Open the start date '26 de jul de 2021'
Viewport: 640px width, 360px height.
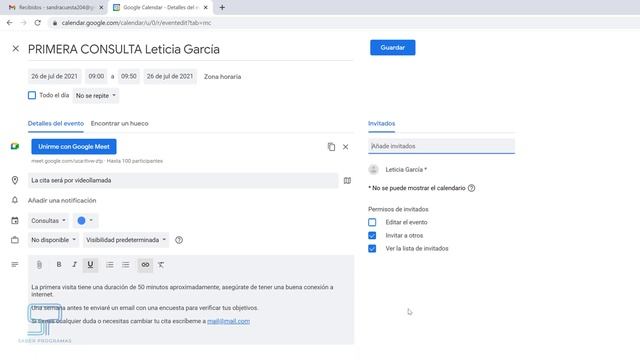pos(54,76)
